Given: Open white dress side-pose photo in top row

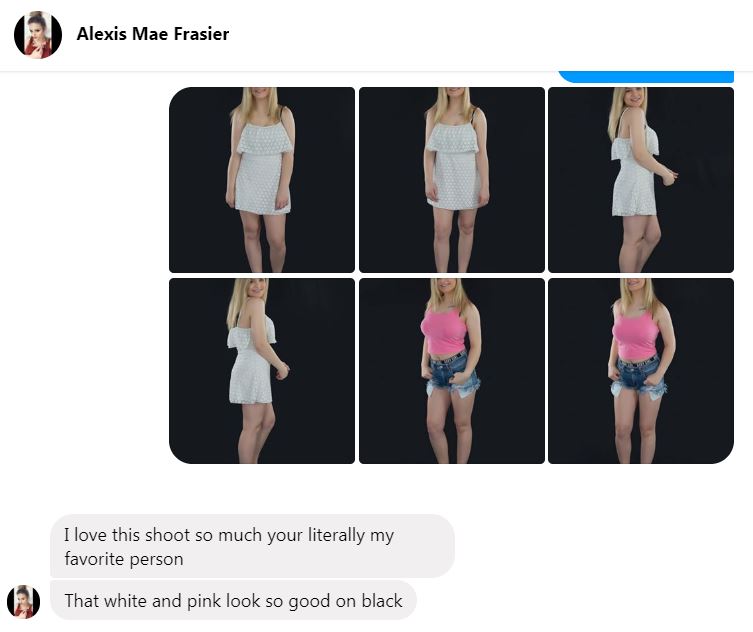Looking at the screenshot, I should (641, 180).
